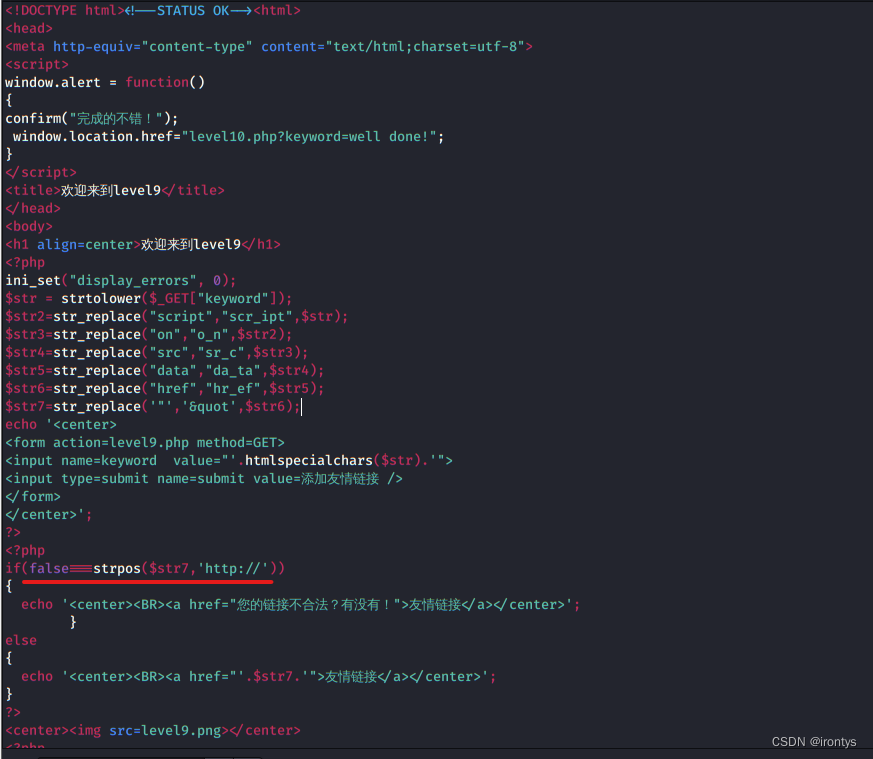Click the ini_set display_errors line
The height and width of the screenshot is (759, 873).
121,280
